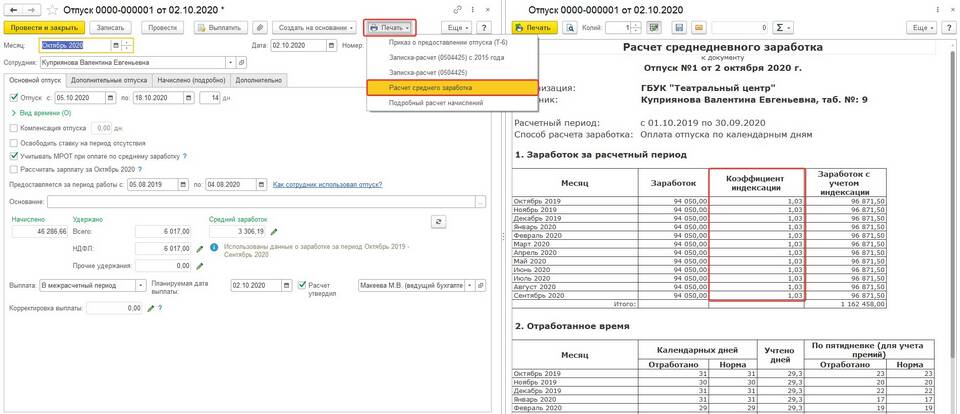The image size is (960, 414).
Task: Open calendar for work period start 05.08.2019
Action: pos(184,184)
